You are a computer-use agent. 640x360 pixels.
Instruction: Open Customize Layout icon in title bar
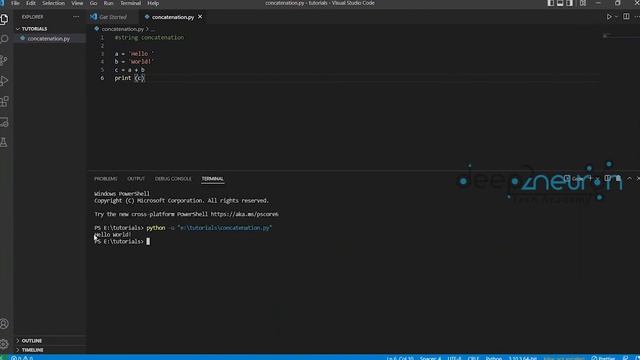583,3
